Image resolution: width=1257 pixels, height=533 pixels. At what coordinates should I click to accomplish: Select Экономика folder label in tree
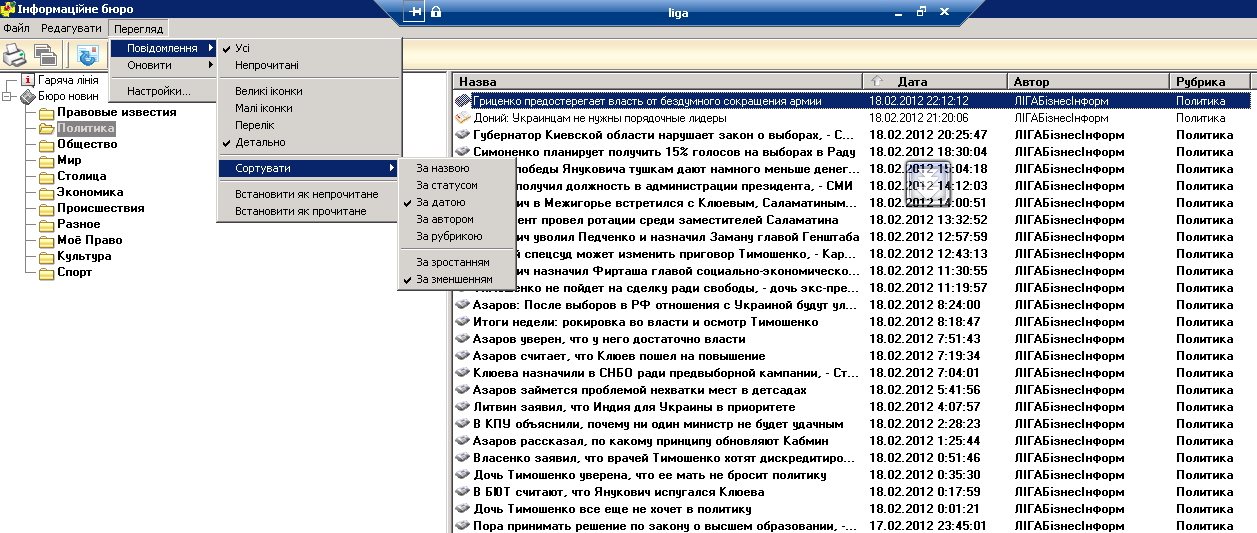(x=90, y=192)
